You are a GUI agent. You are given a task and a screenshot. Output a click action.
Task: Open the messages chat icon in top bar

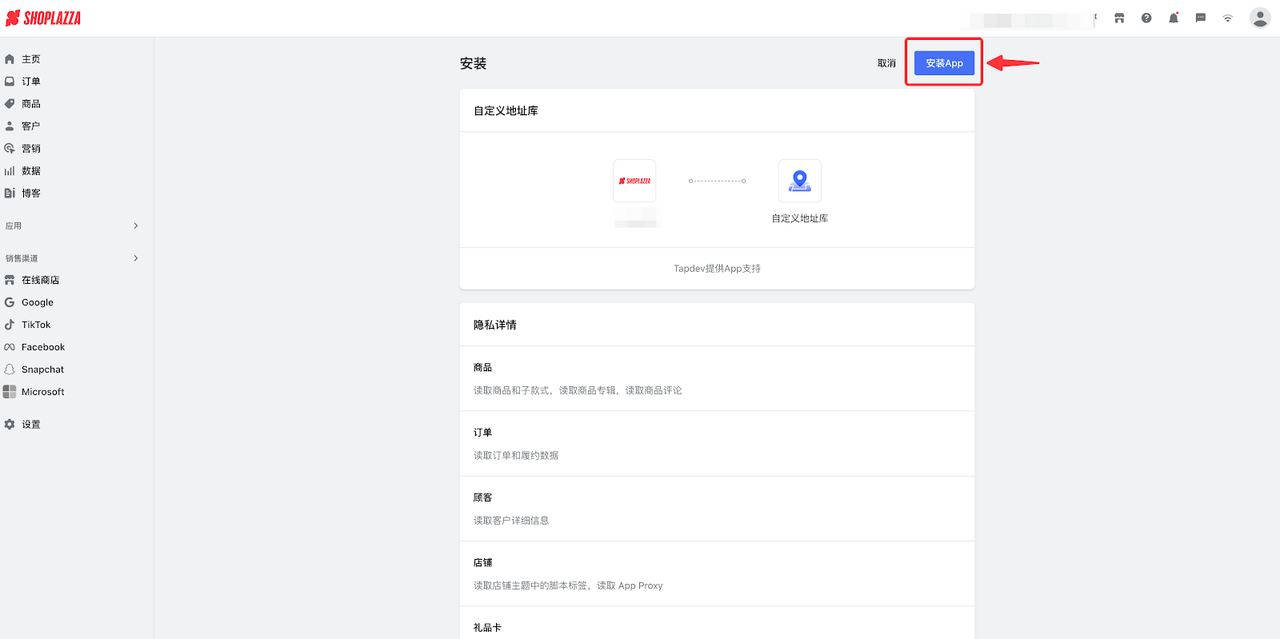point(1200,17)
